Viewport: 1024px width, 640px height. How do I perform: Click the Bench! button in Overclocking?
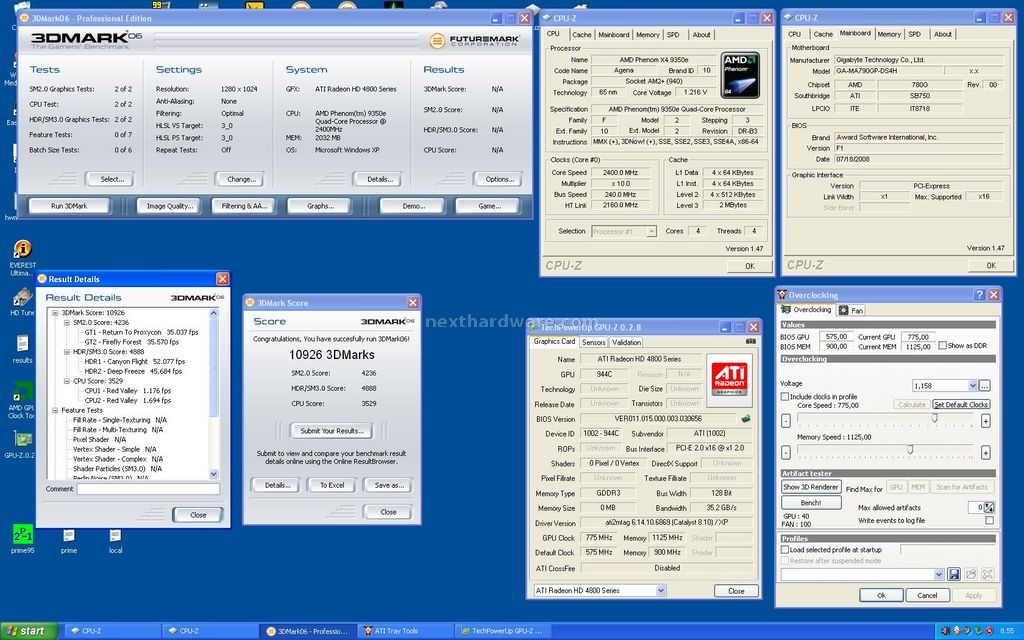[810, 503]
